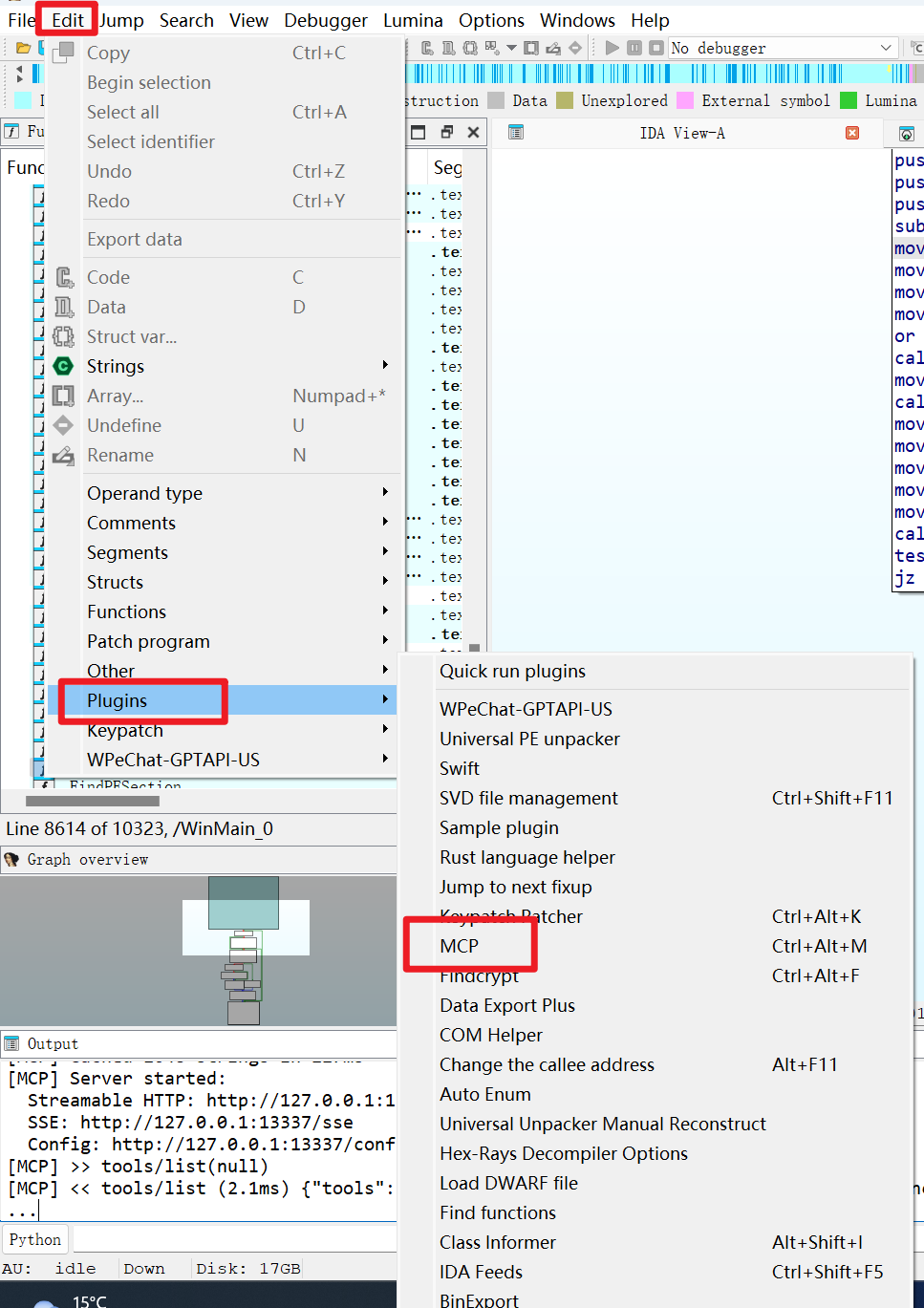The width and height of the screenshot is (924, 1308).
Task: Click the Make Data toolbar icon
Action: tap(448, 48)
